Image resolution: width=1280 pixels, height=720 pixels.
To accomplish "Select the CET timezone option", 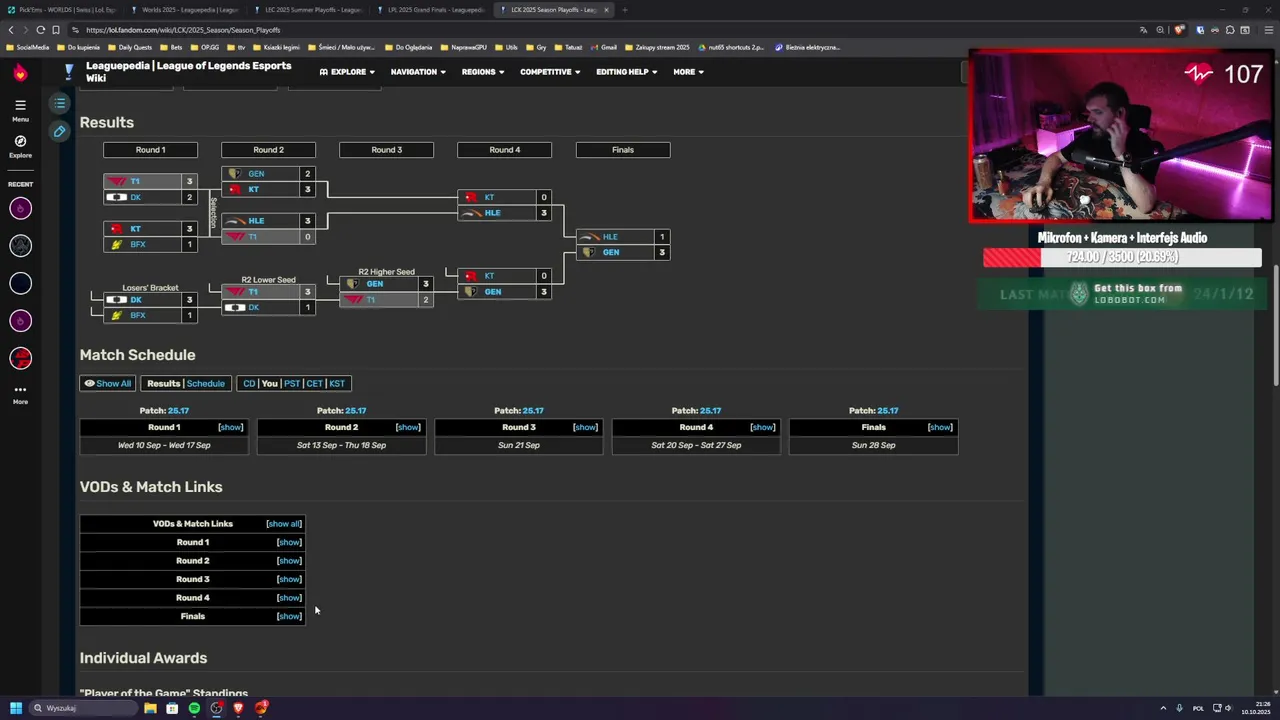I will pos(314,383).
